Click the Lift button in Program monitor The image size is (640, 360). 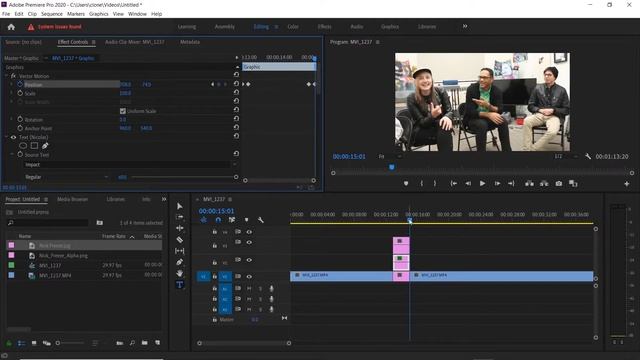(529, 184)
